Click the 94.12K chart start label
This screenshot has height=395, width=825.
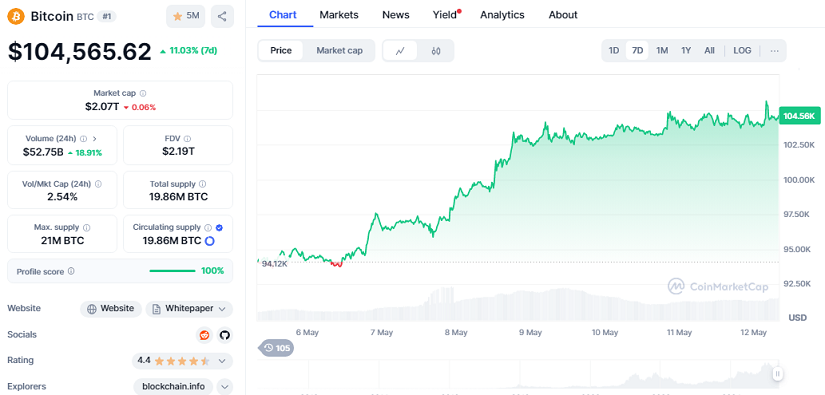click(275, 264)
